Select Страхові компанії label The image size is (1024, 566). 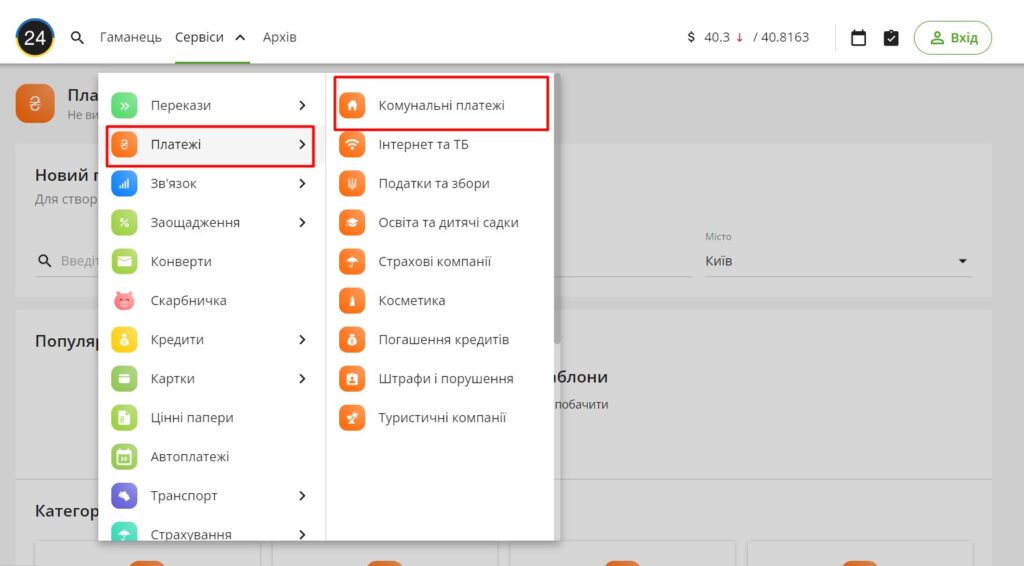click(x=434, y=262)
